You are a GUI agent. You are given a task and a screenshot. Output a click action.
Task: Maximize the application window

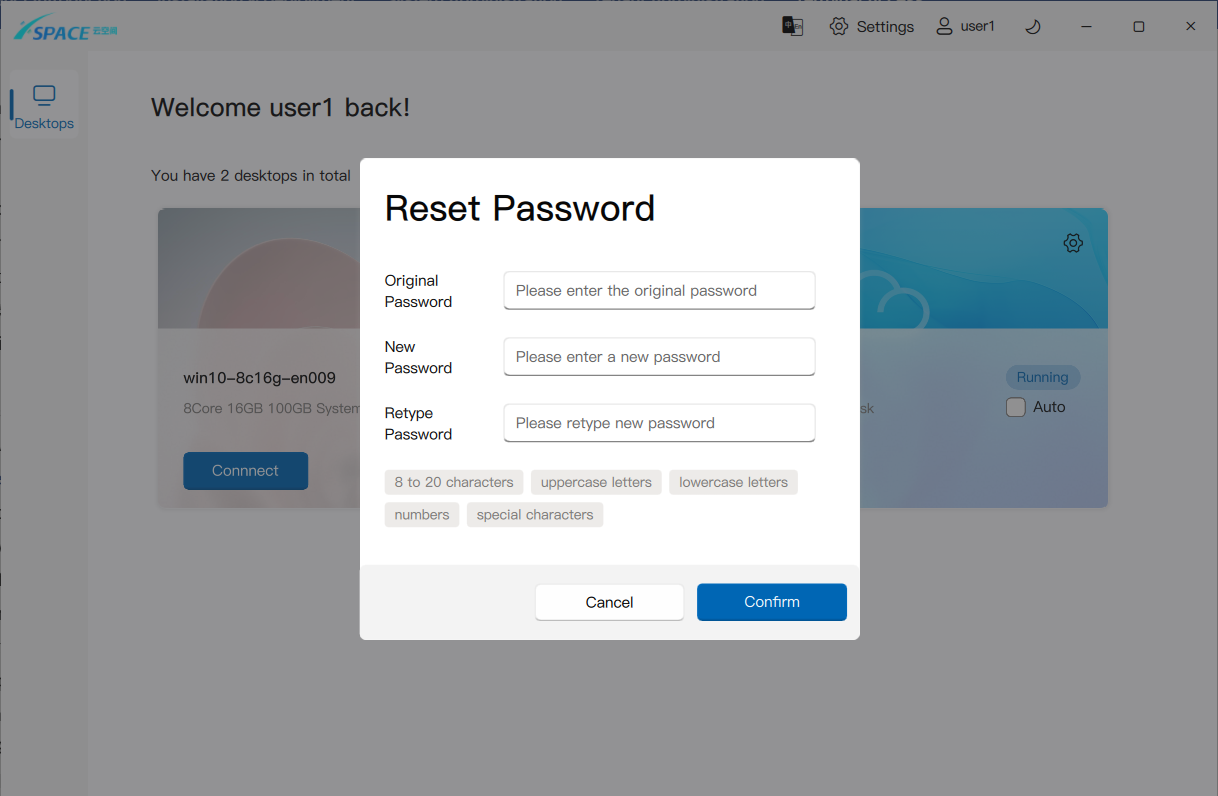click(1138, 27)
